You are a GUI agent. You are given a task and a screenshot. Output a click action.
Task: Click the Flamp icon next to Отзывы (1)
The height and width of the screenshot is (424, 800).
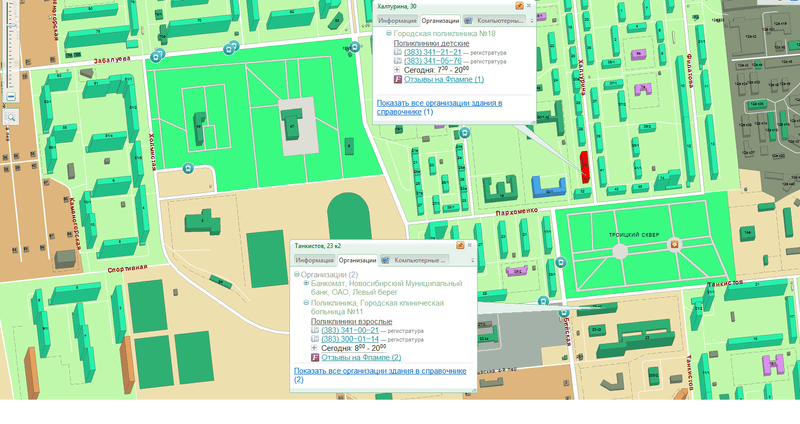(x=397, y=79)
